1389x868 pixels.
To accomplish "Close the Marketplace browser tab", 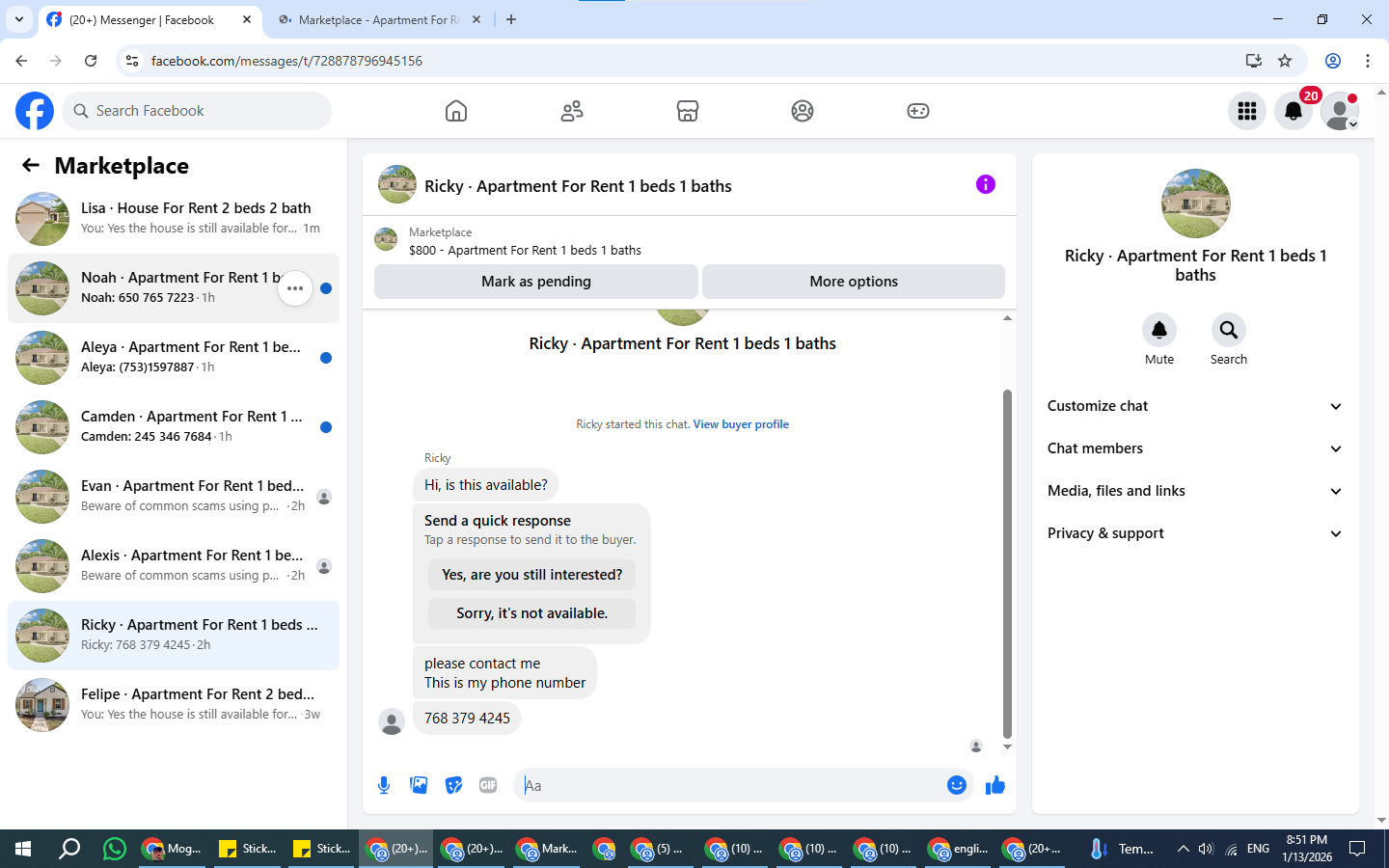I will point(477,19).
